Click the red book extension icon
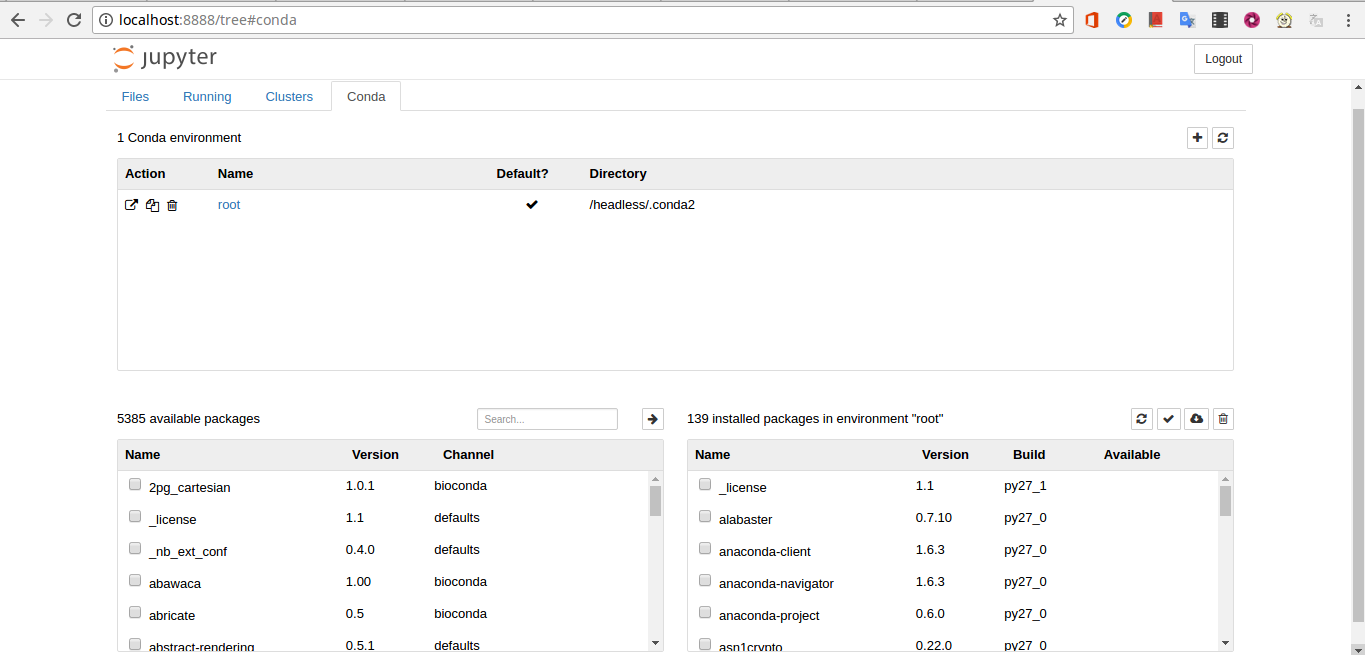 coord(1156,20)
